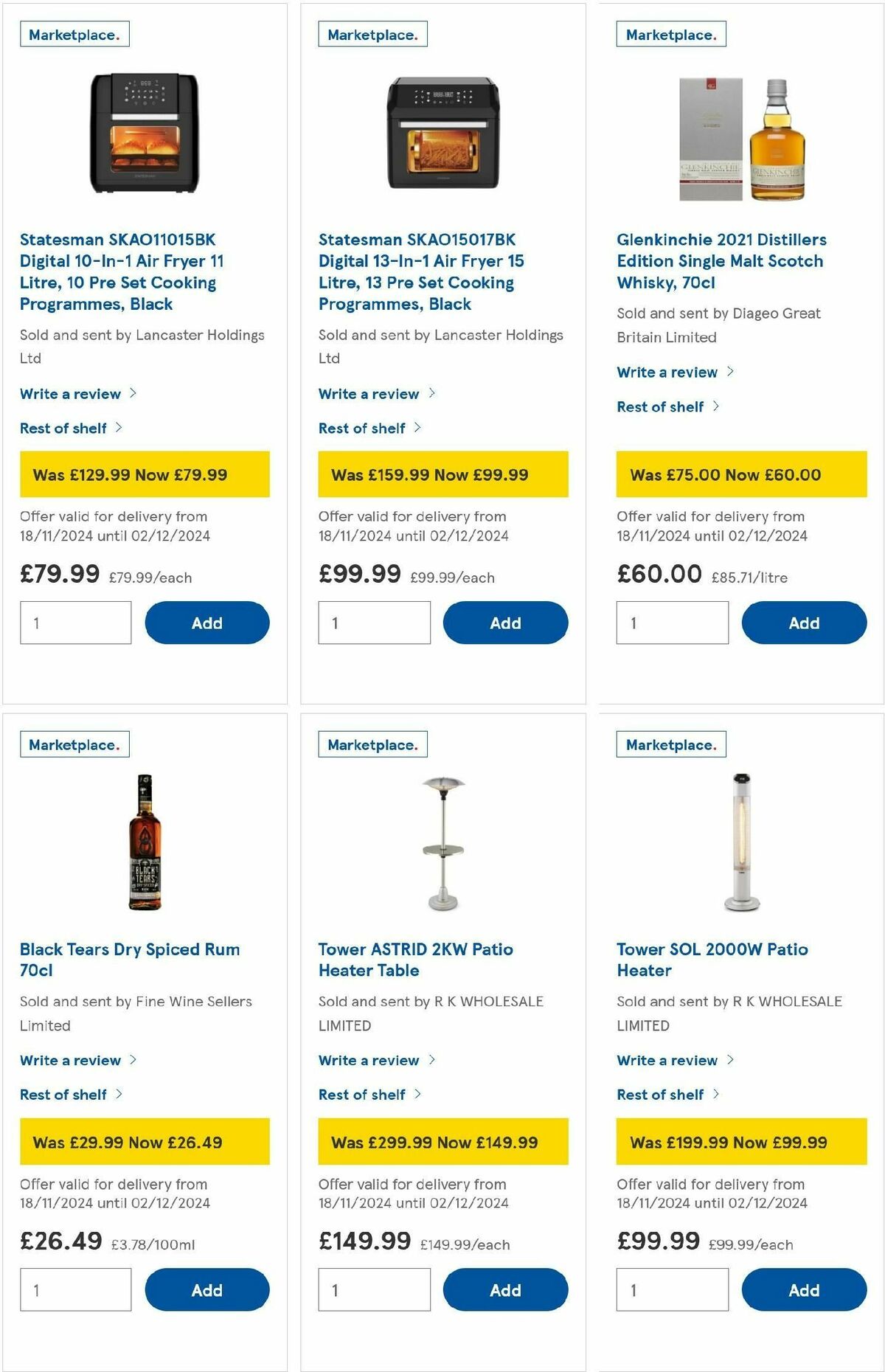Add the 13-In-1 Air Fryer to basket
885x1372 pixels.
coord(506,623)
